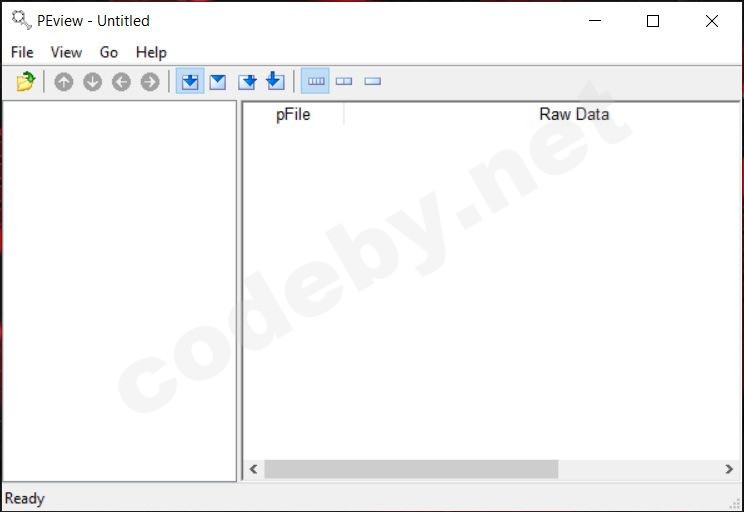Click the Open file folder icon

[26, 81]
